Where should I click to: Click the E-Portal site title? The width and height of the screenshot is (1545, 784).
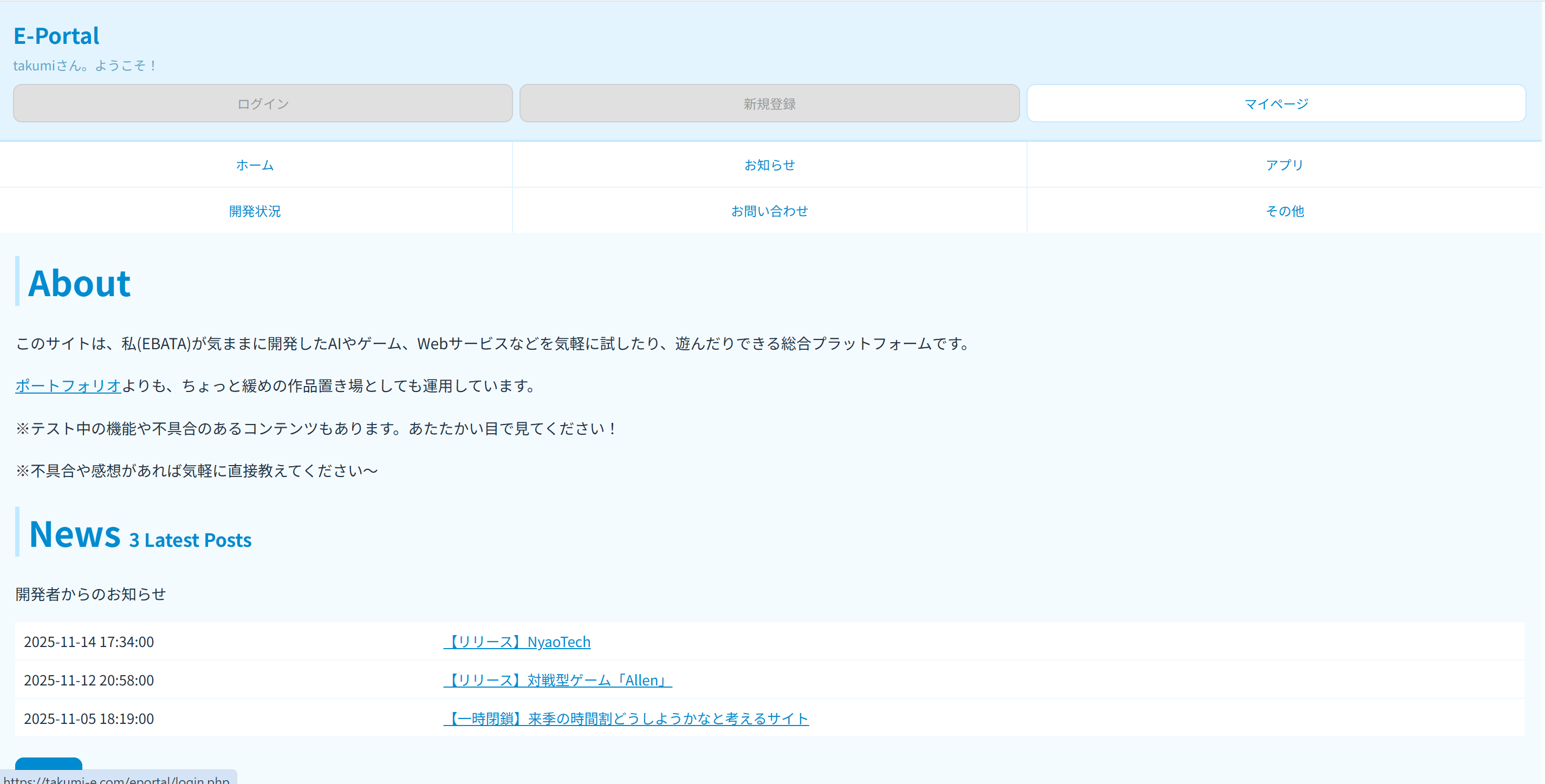[x=56, y=35]
